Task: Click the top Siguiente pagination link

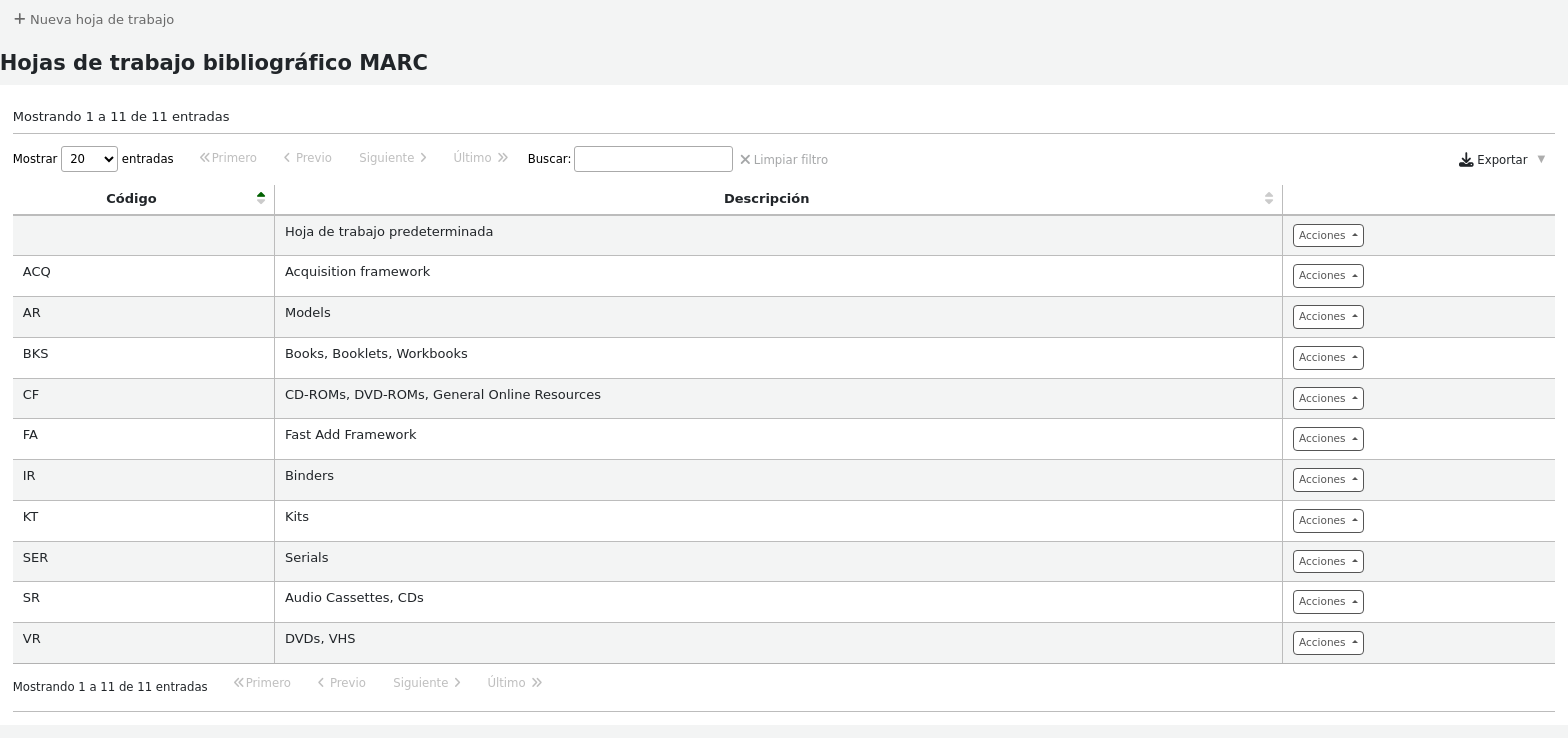Action: pyautogui.click(x=393, y=158)
